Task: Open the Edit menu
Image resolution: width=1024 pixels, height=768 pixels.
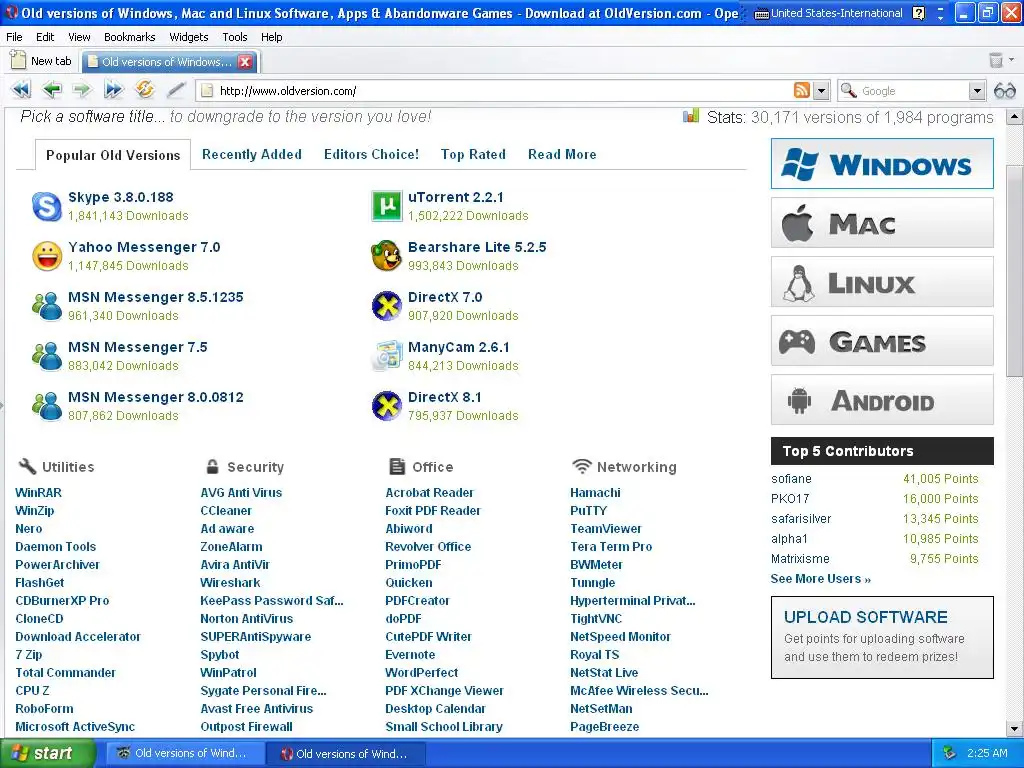Action: (45, 37)
